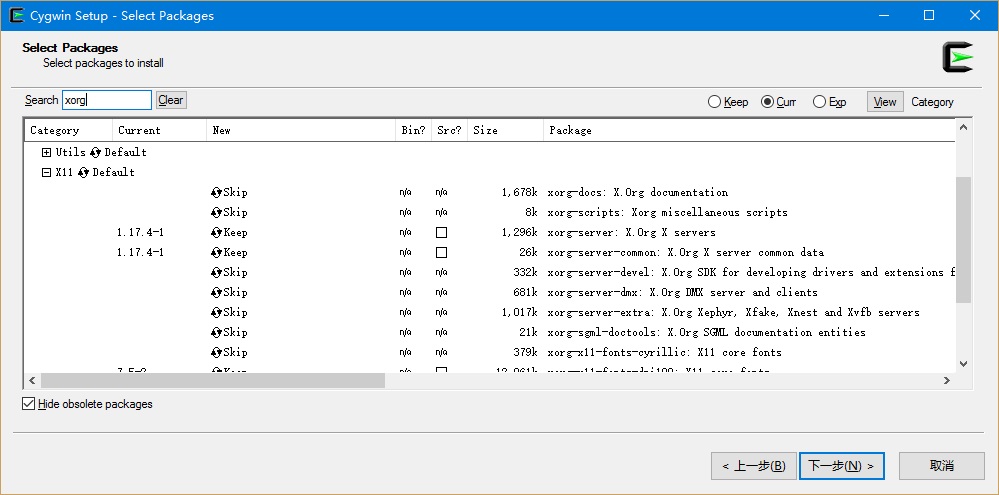Cycle the Skip icon for xorg-server-extra
Screen dimensions: 999x495
pos(216,312)
